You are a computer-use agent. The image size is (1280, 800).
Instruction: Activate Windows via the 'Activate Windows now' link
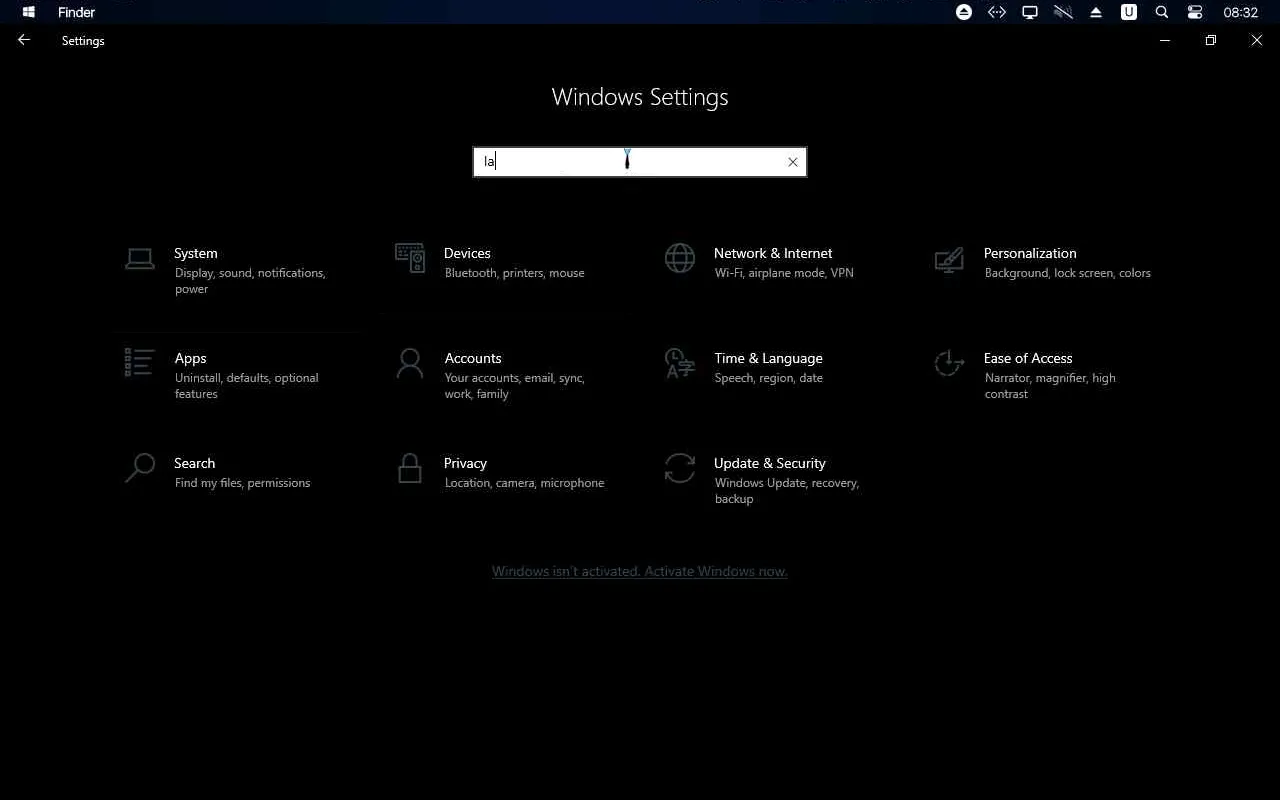[716, 572]
